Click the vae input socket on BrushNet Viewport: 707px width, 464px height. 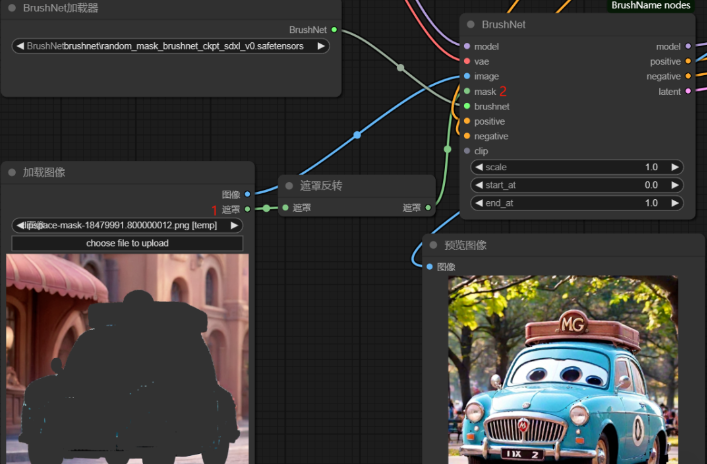tap(467, 61)
